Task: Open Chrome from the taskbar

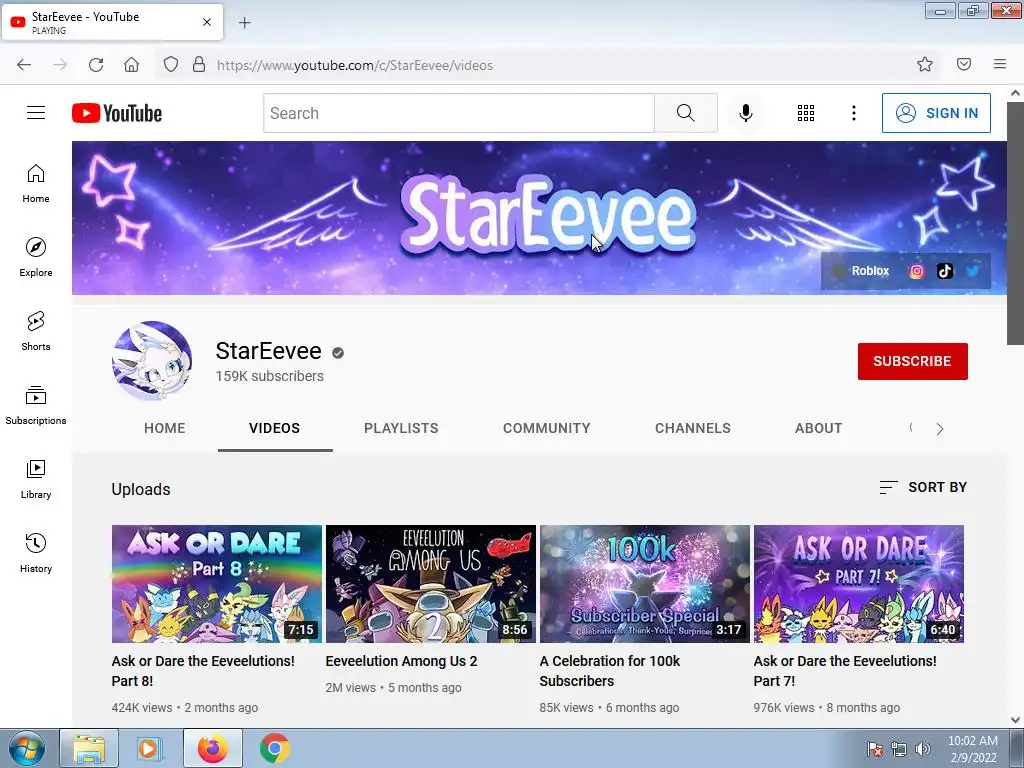Action: (275, 748)
